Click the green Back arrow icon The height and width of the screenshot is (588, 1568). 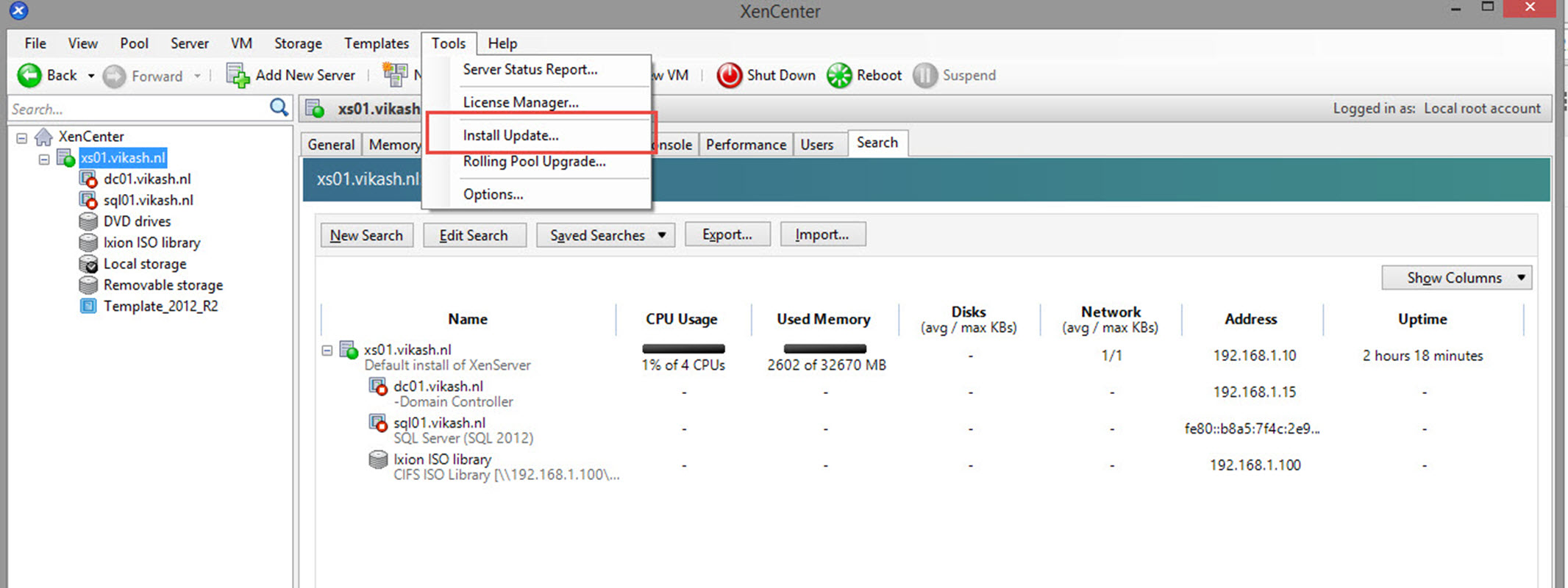pyautogui.click(x=29, y=75)
